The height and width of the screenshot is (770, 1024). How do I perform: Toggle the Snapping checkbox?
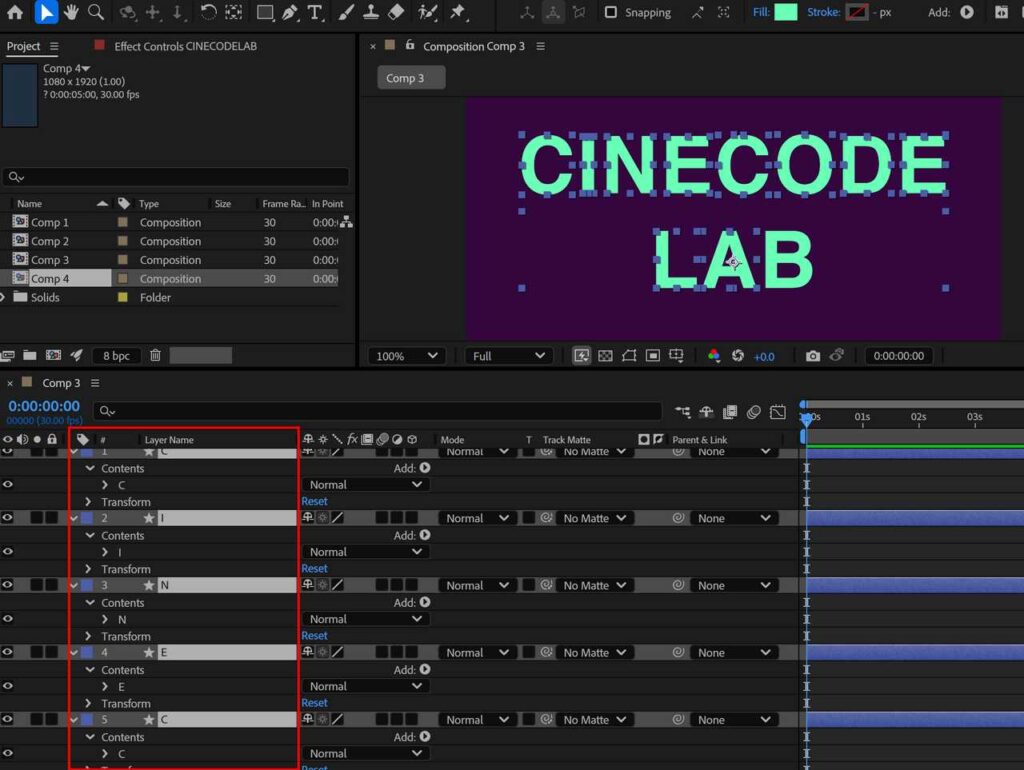(x=611, y=12)
